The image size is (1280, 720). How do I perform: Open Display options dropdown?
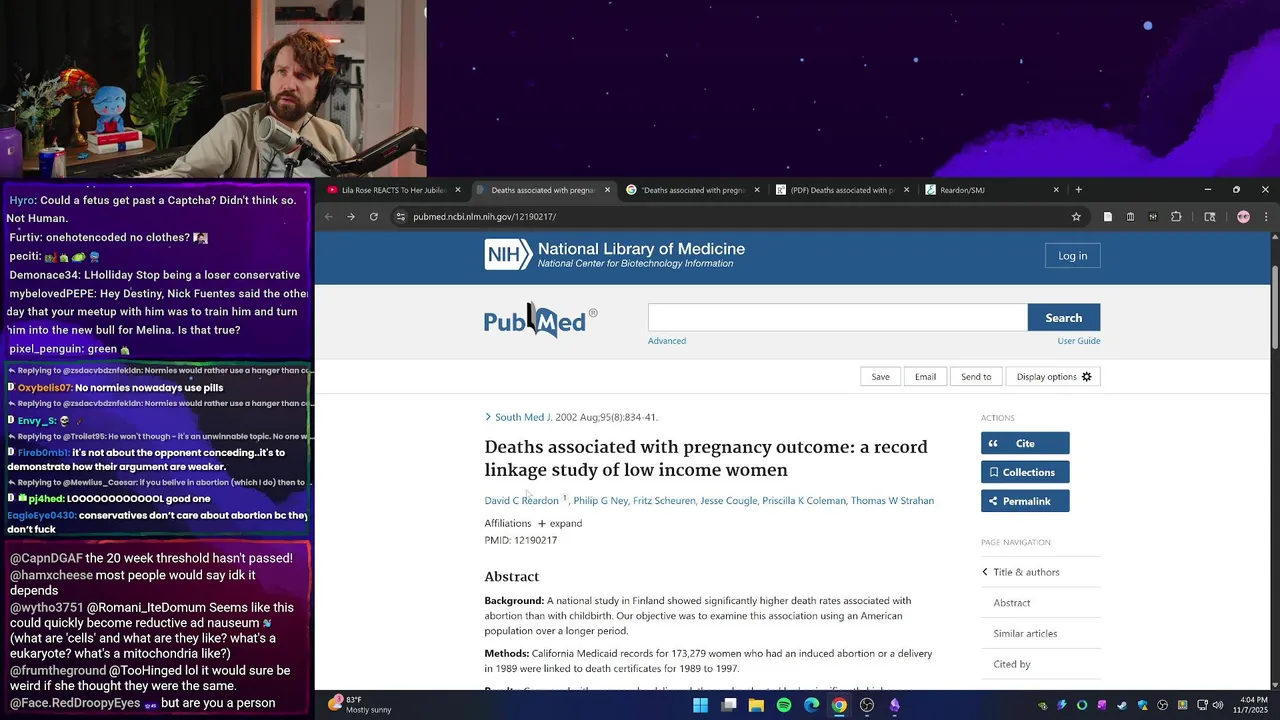click(x=1054, y=376)
